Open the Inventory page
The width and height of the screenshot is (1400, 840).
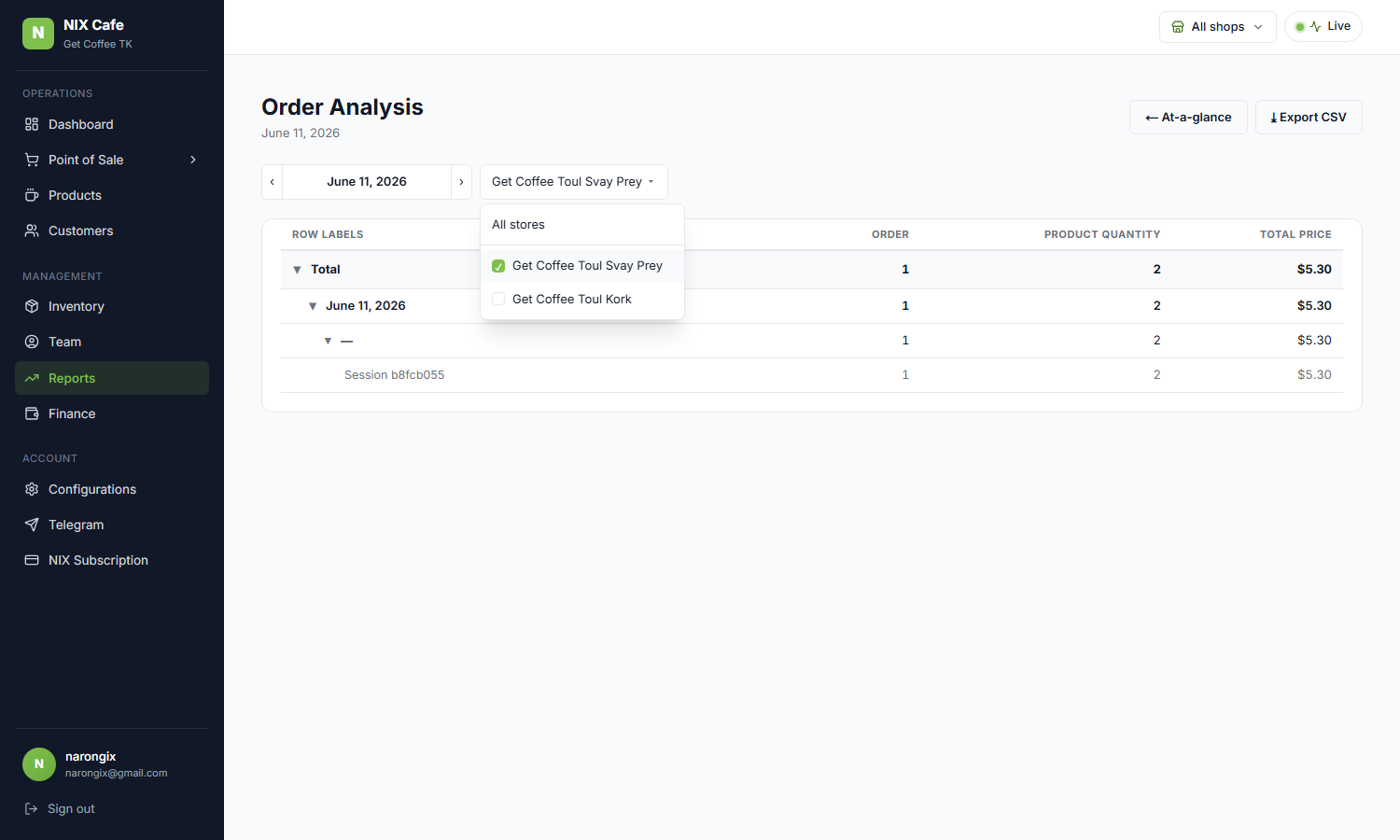[112, 306]
